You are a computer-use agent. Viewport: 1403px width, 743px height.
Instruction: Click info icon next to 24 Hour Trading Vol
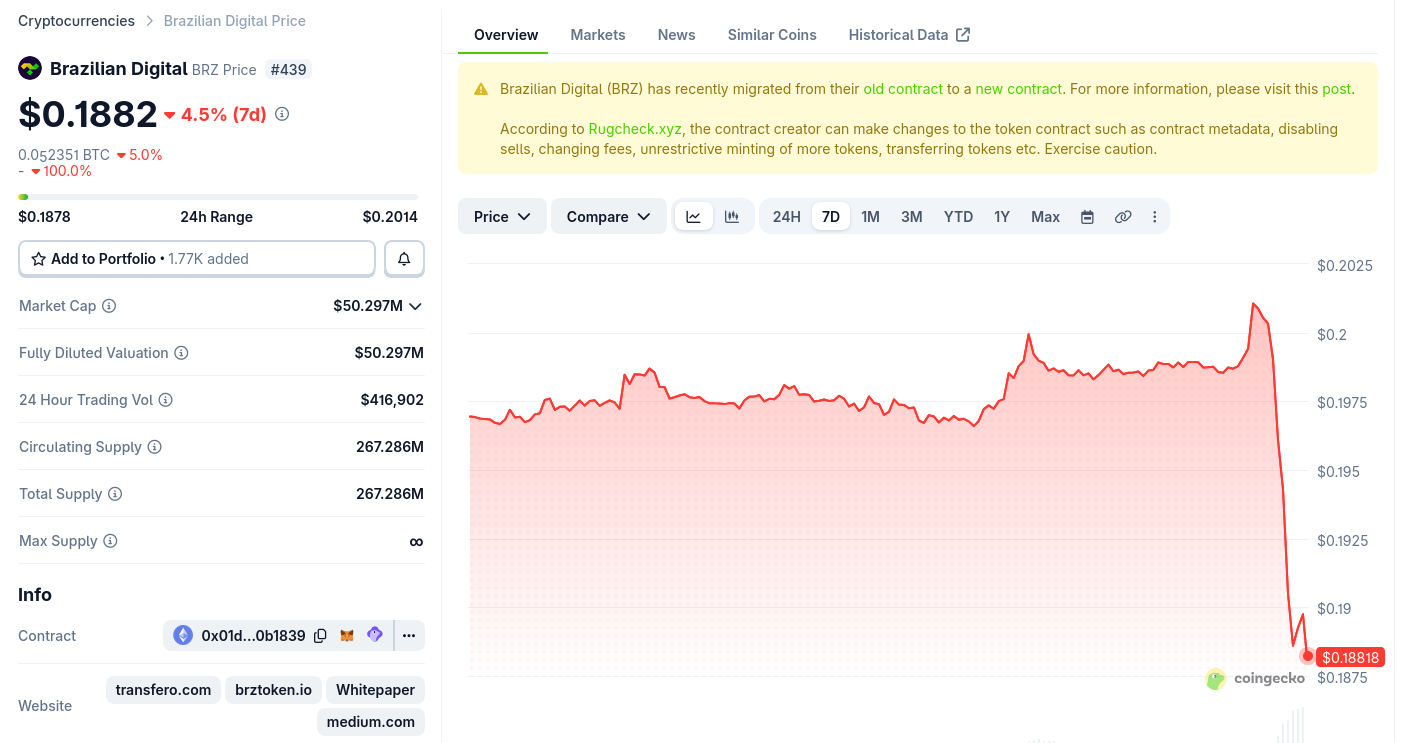coord(166,400)
